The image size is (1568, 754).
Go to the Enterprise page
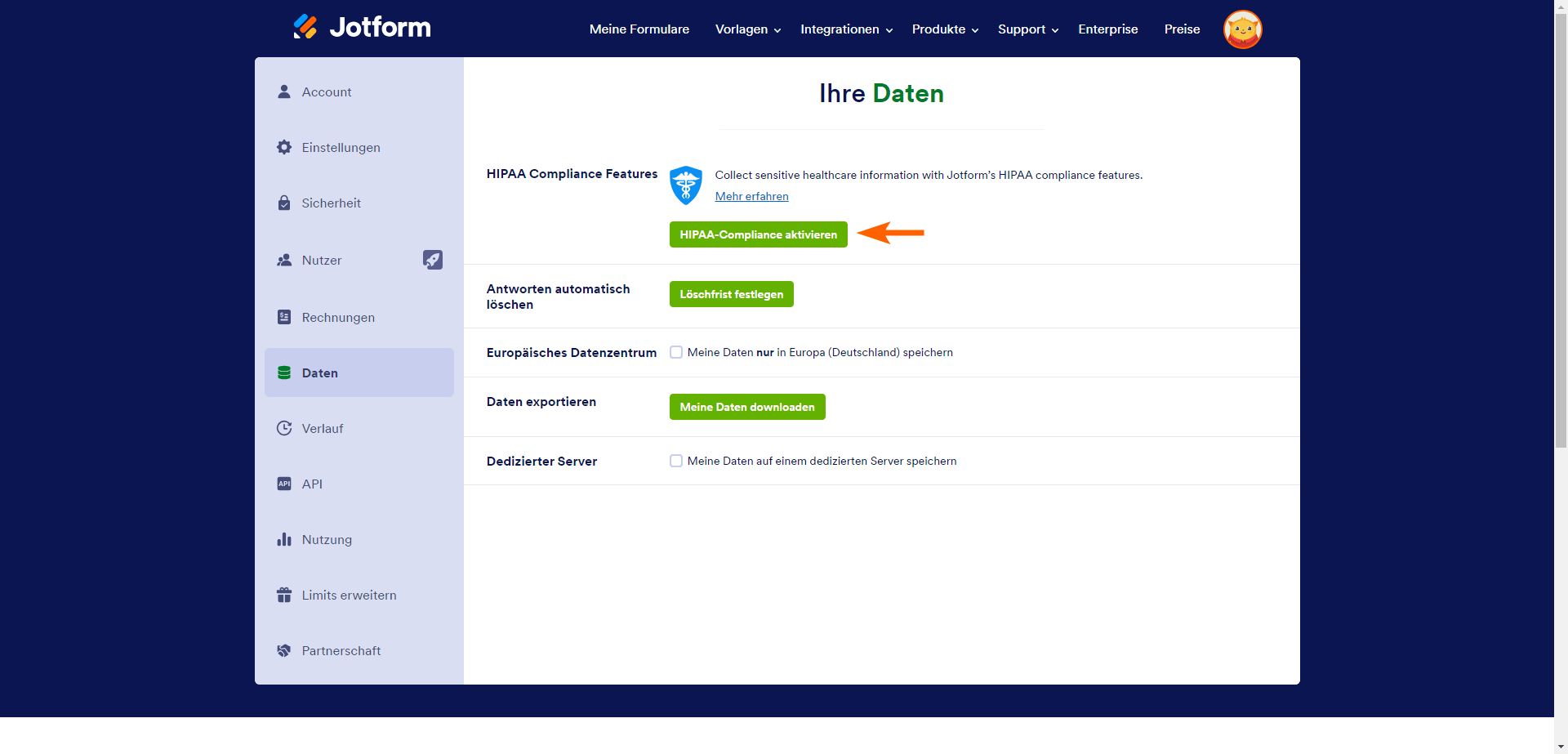[x=1108, y=29]
